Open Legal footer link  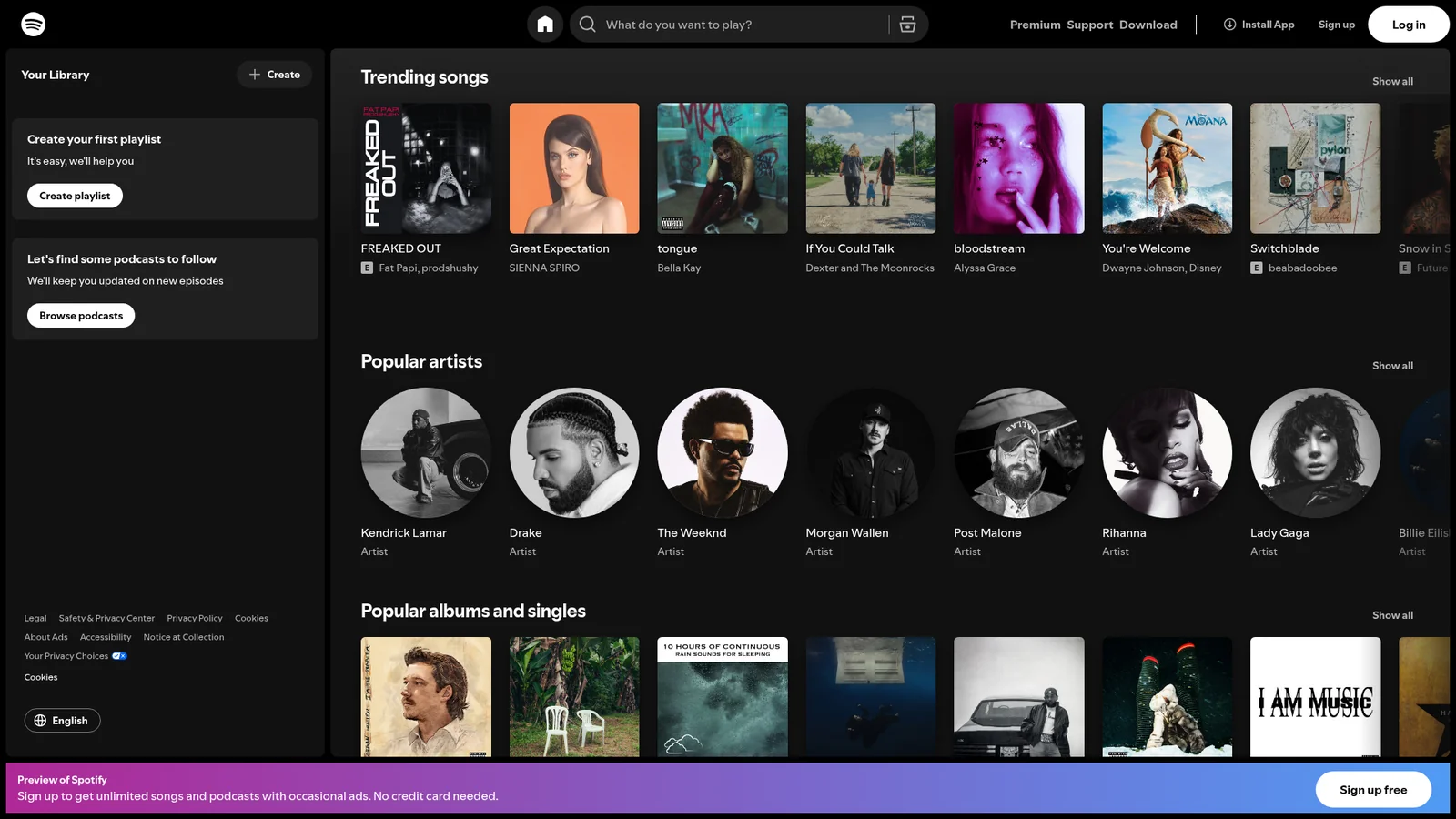35,619
